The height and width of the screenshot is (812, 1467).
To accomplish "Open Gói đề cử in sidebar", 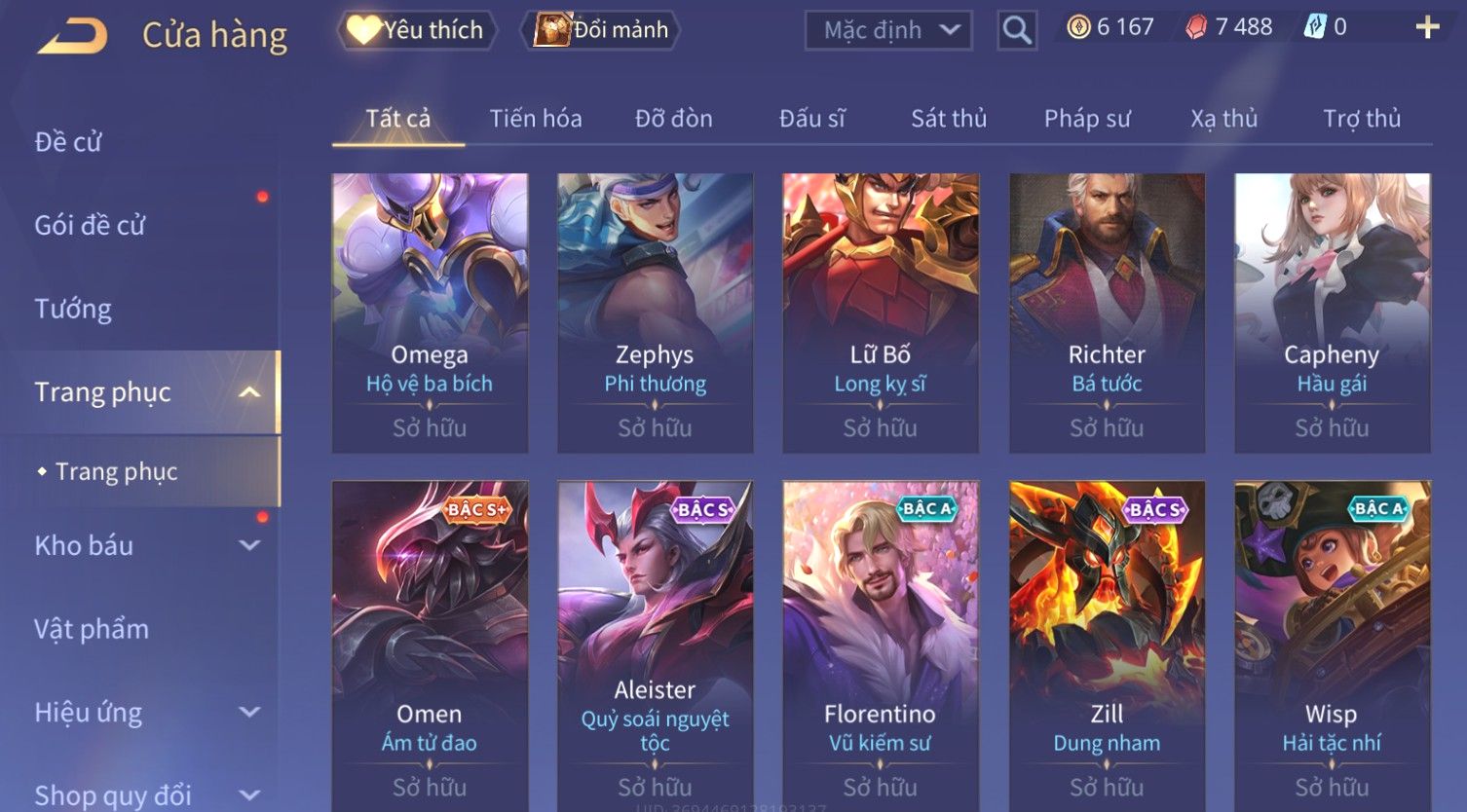I will tap(90, 225).
